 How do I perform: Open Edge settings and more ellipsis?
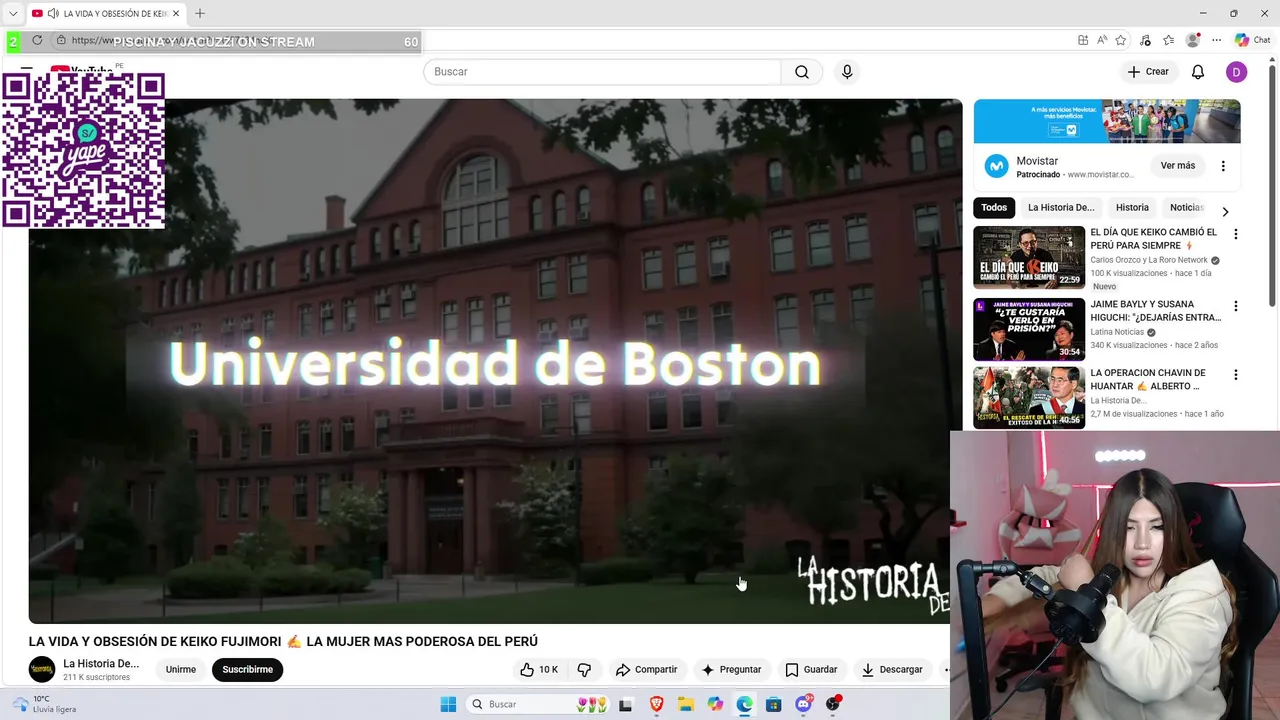click(x=1217, y=40)
